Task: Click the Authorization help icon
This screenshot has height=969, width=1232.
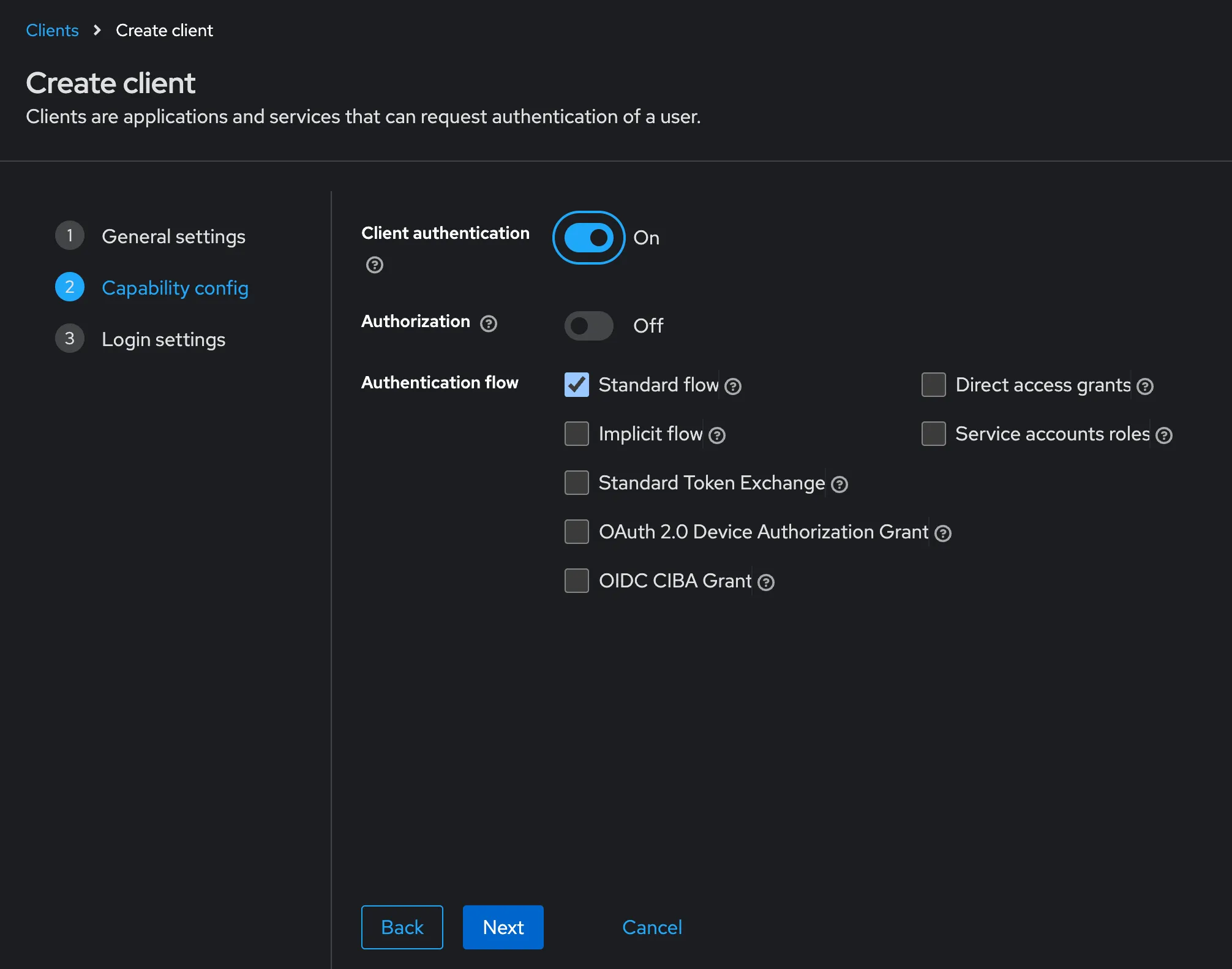Action: [x=488, y=323]
